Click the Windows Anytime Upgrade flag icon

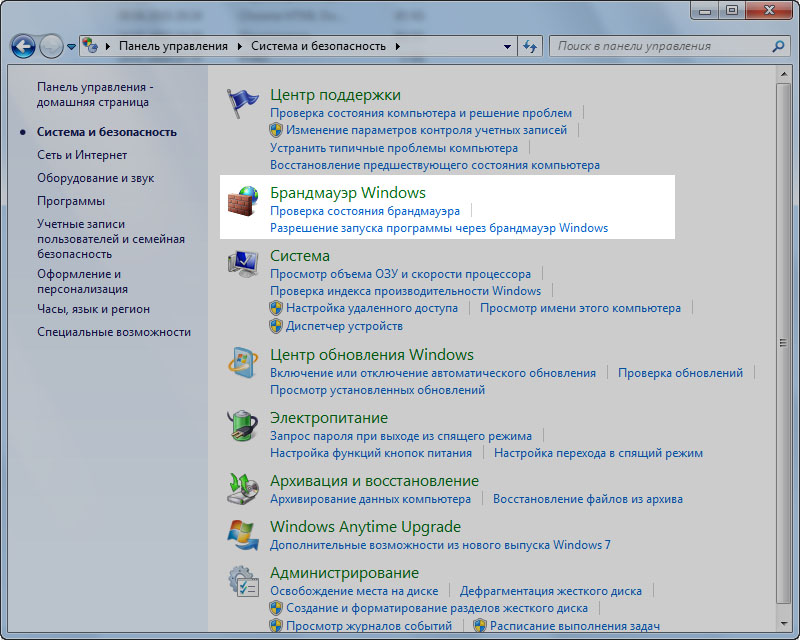[x=242, y=534]
